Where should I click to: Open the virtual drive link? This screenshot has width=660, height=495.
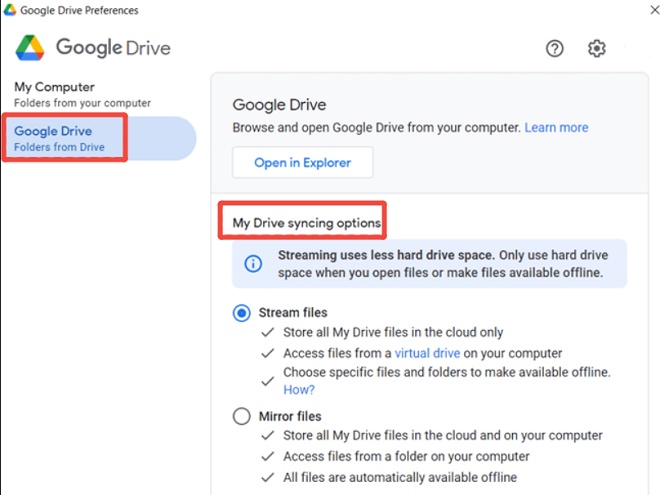pos(427,353)
